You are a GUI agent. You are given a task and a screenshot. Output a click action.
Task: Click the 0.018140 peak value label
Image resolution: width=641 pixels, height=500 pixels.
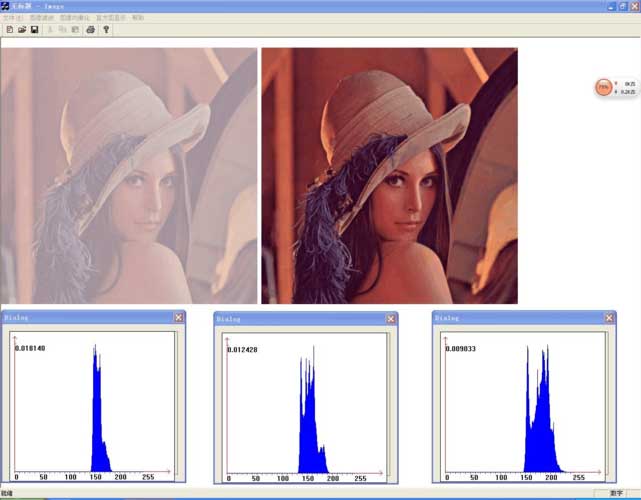point(30,348)
